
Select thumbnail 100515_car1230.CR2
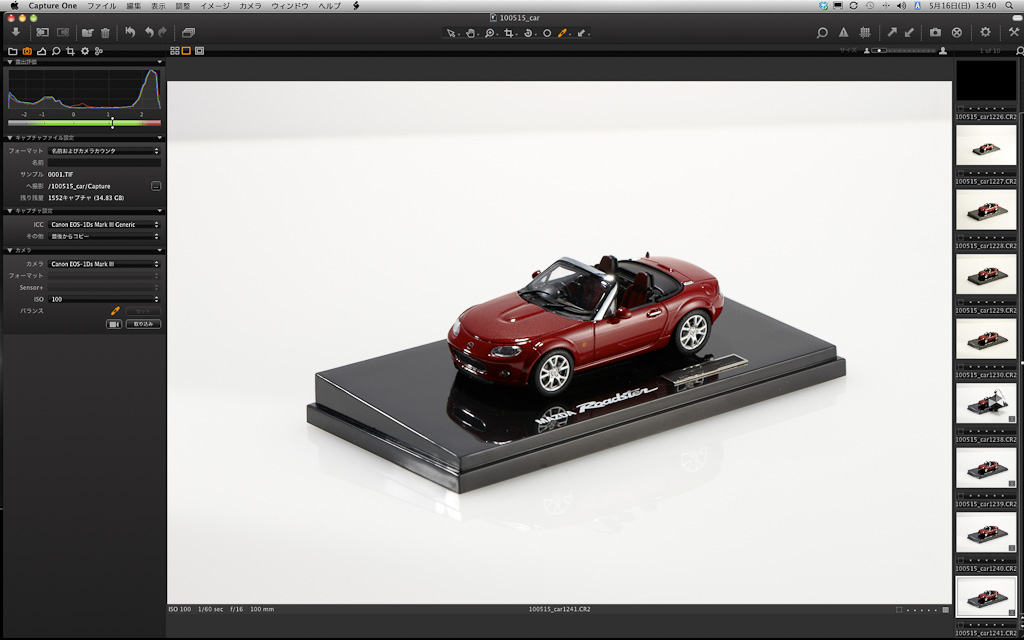(986, 339)
